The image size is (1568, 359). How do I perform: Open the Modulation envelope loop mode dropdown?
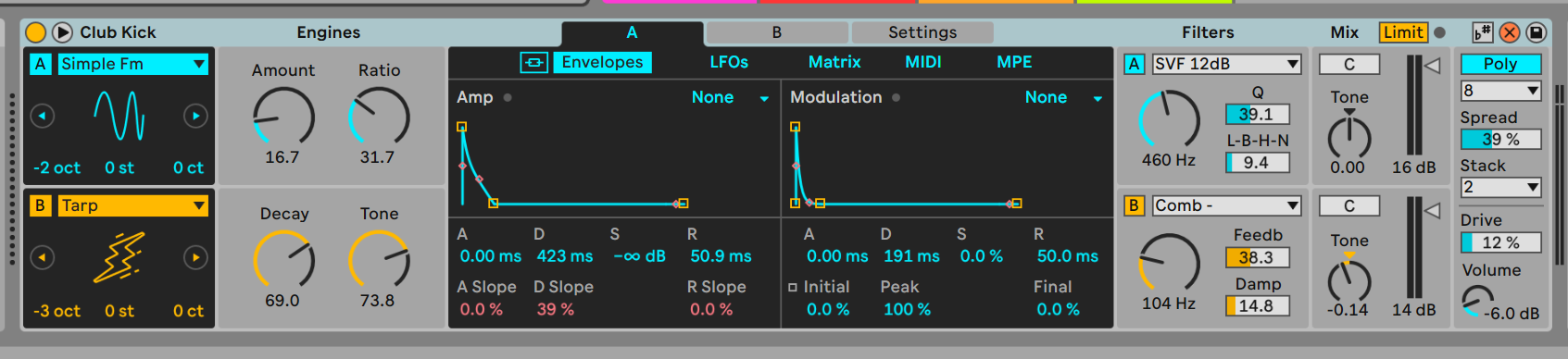point(1063,97)
